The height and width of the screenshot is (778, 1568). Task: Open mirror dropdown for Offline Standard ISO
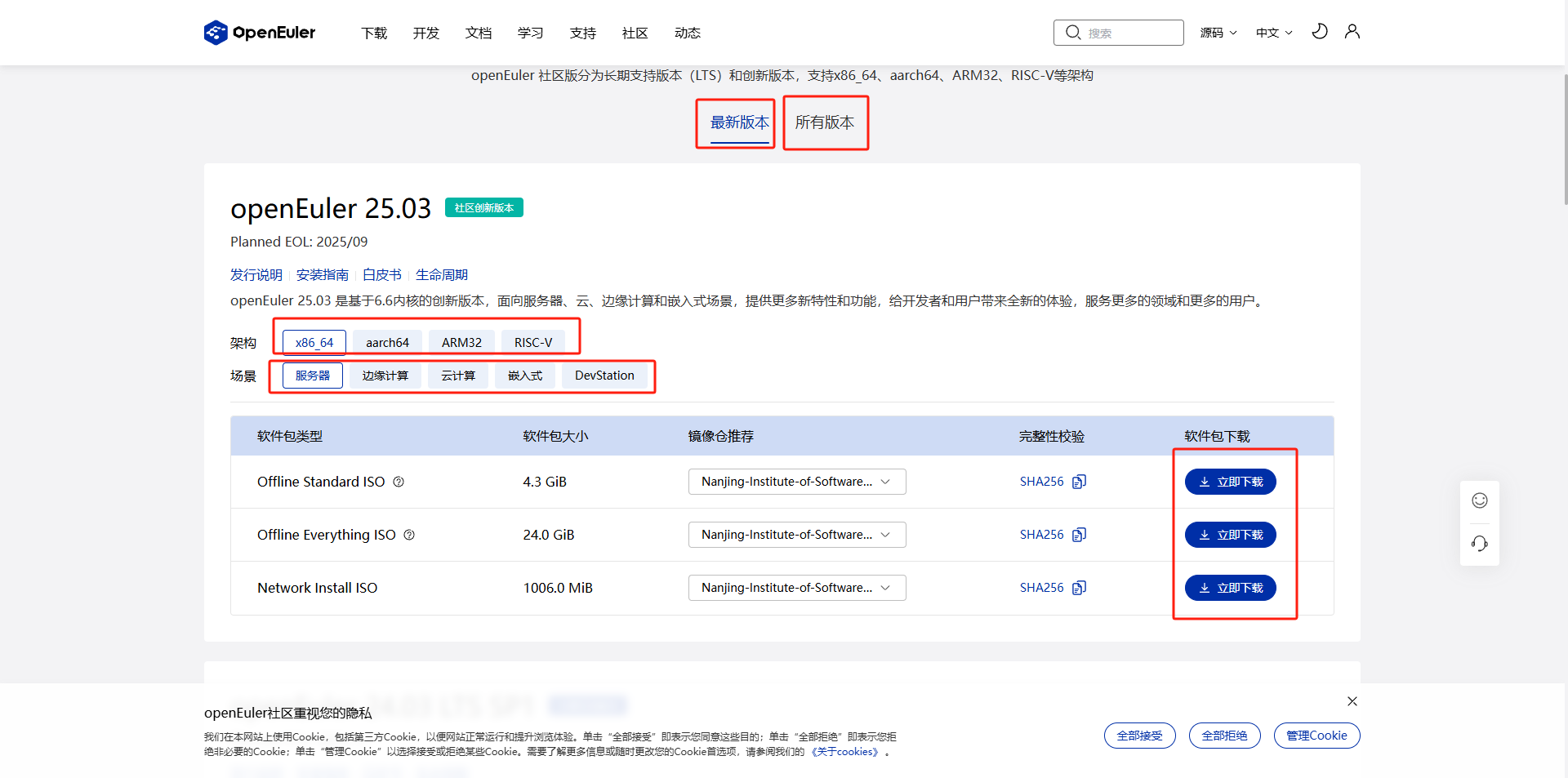pos(797,482)
